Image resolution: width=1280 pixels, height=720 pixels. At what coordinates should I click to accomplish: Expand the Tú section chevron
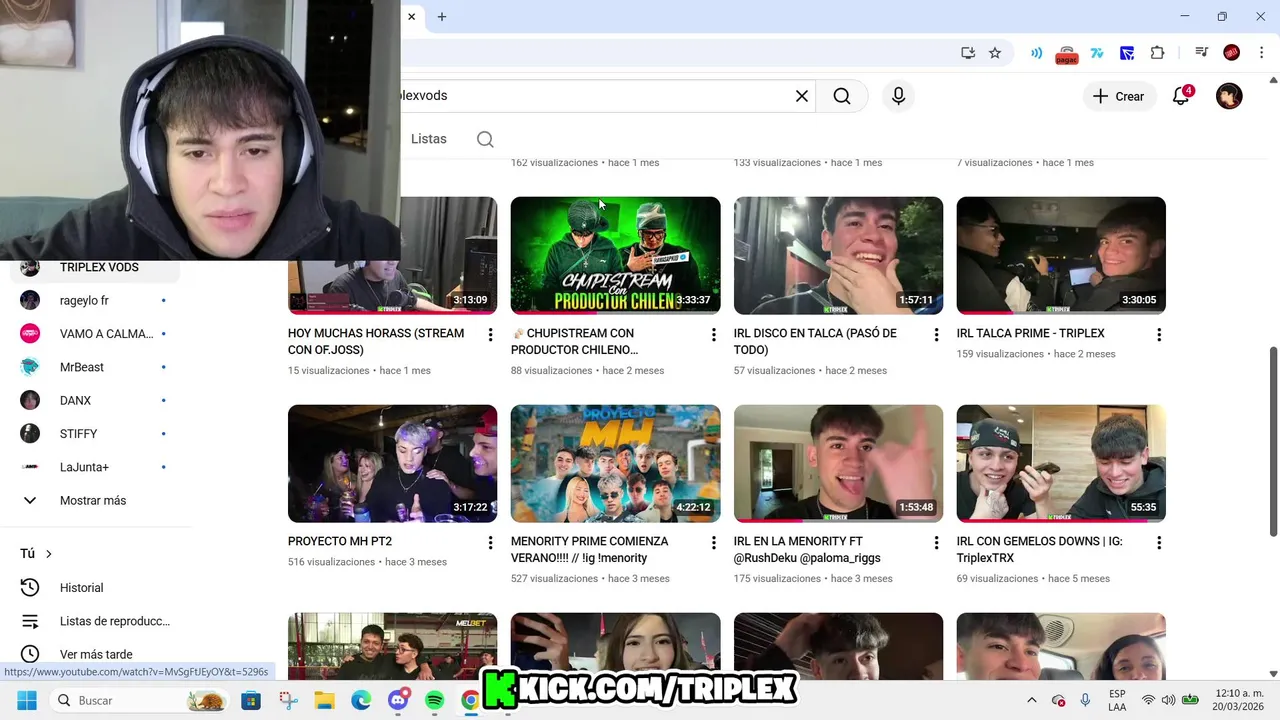[x=48, y=554]
